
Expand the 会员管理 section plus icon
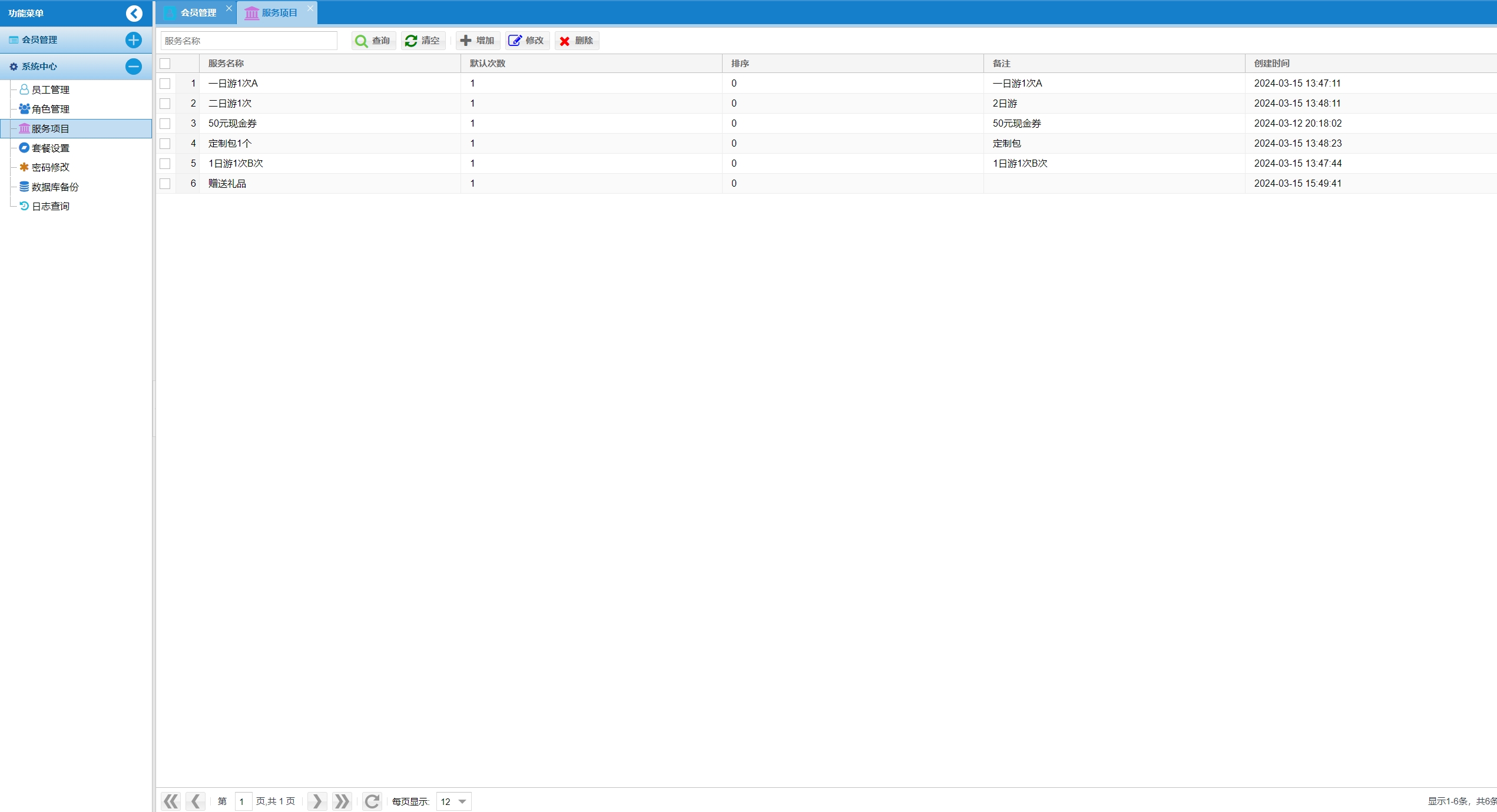pyautogui.click(x=134, y=40)
